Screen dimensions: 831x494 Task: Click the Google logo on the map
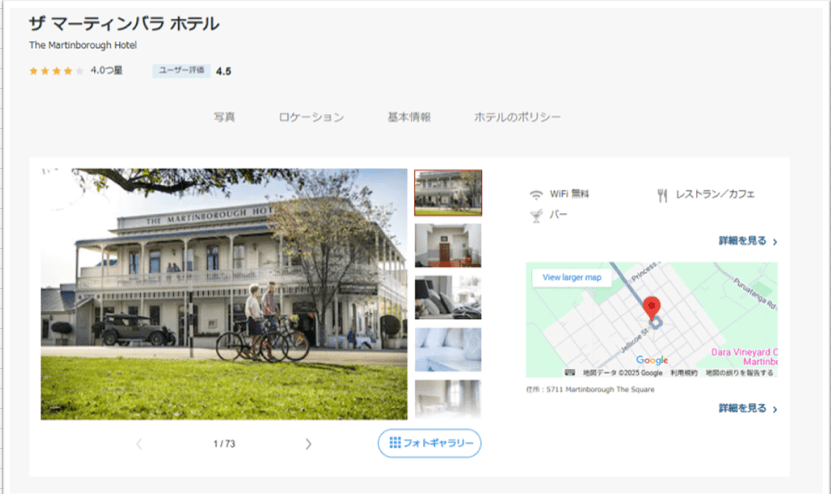[x=651, y=360]
